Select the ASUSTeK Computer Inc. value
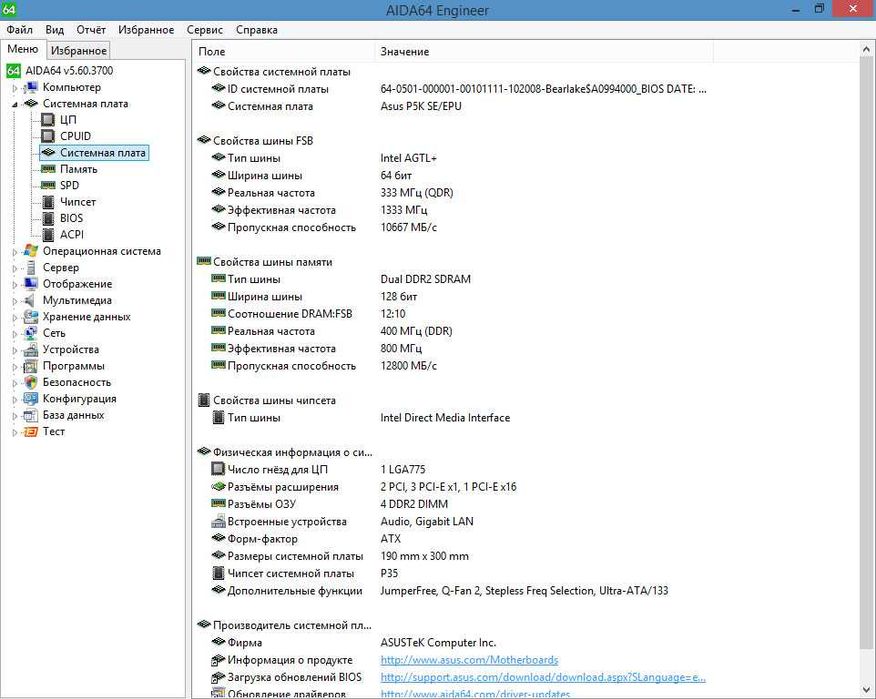The height and width of the screenshot is (699, 876). coord(439,643)
